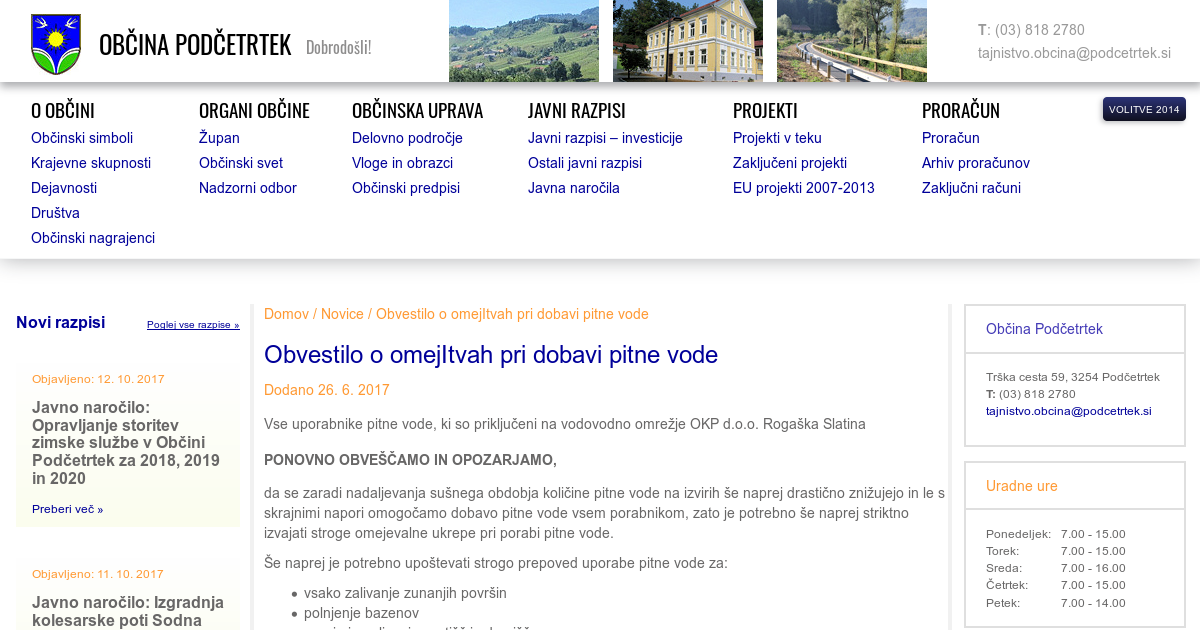Open the yellow building header photo
Screen dimensions: 1200x630
click(x=687, y=41)
